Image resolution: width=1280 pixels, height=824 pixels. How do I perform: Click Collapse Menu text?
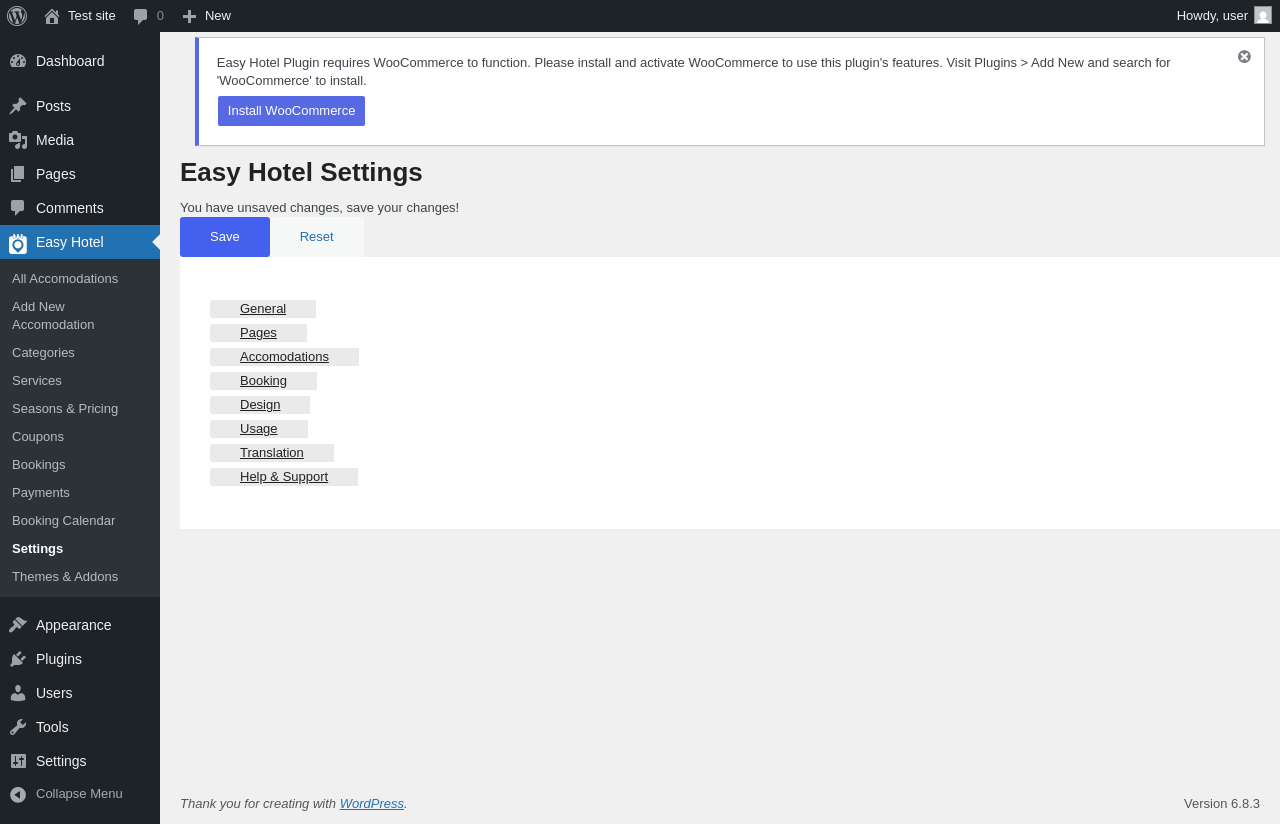[x=79, y=794]
